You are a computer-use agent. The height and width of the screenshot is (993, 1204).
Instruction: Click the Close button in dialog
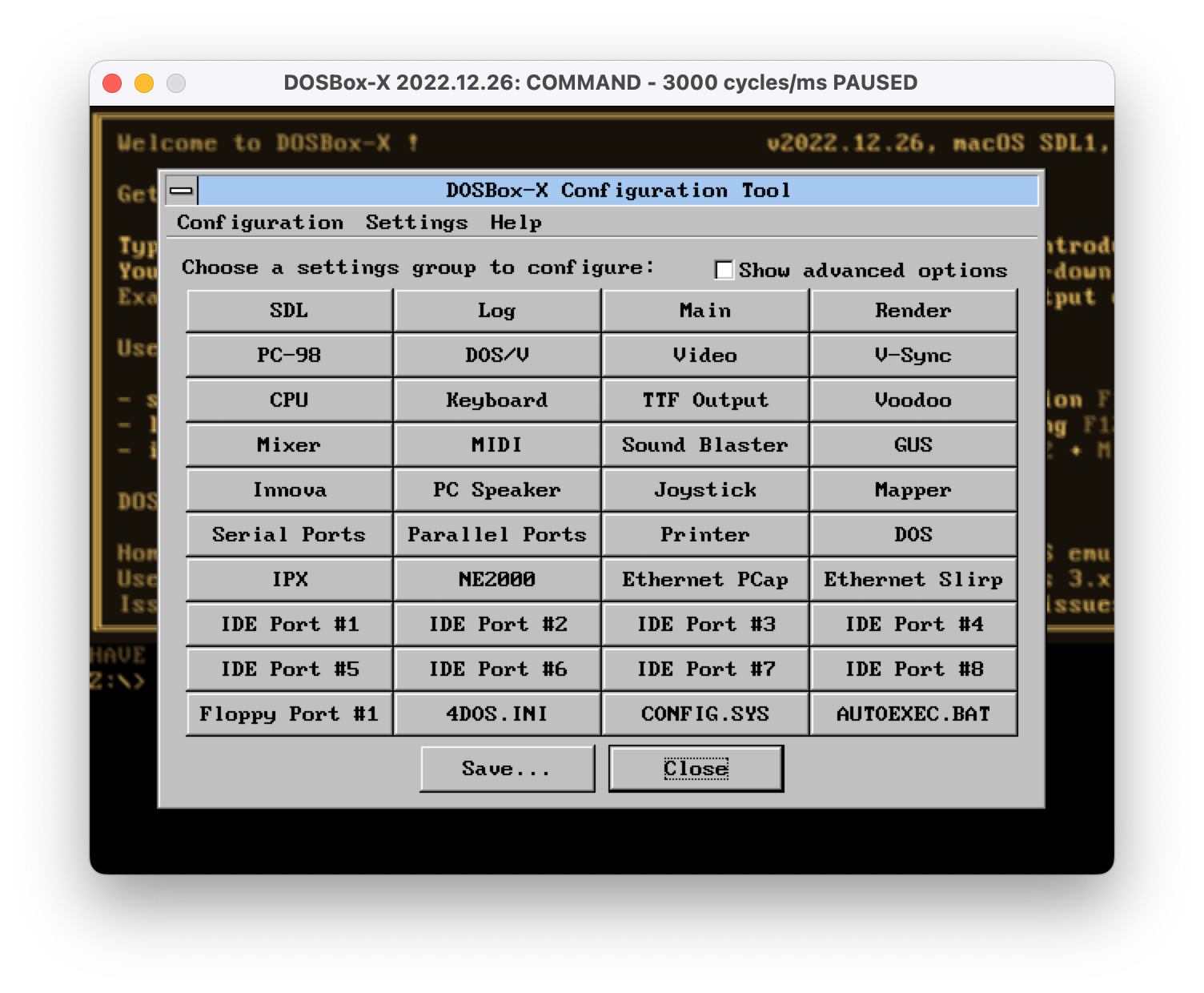coord(696,769)
